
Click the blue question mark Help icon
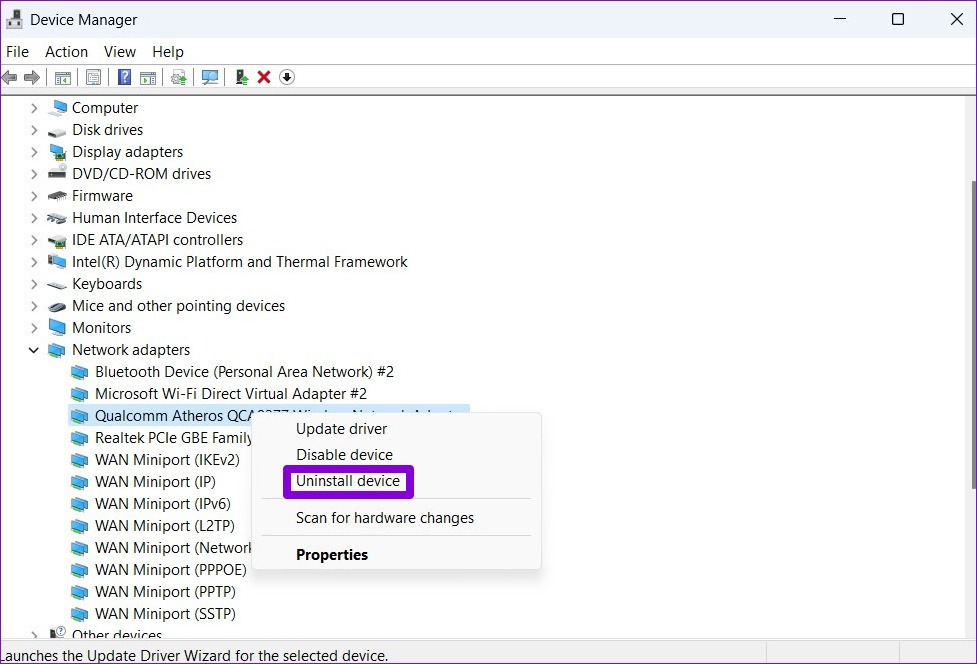coord(125,77)
